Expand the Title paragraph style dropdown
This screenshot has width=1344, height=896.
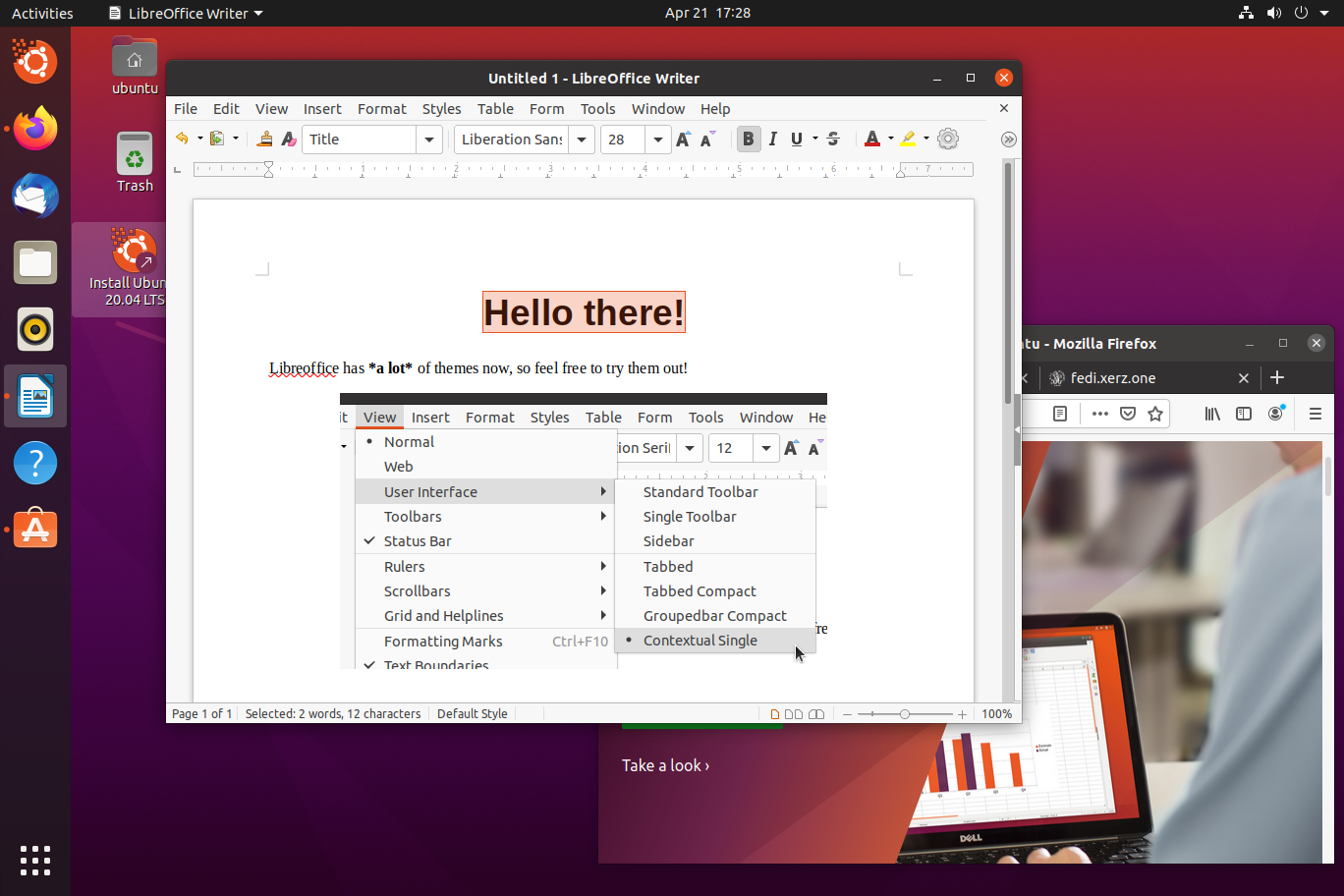429,140
